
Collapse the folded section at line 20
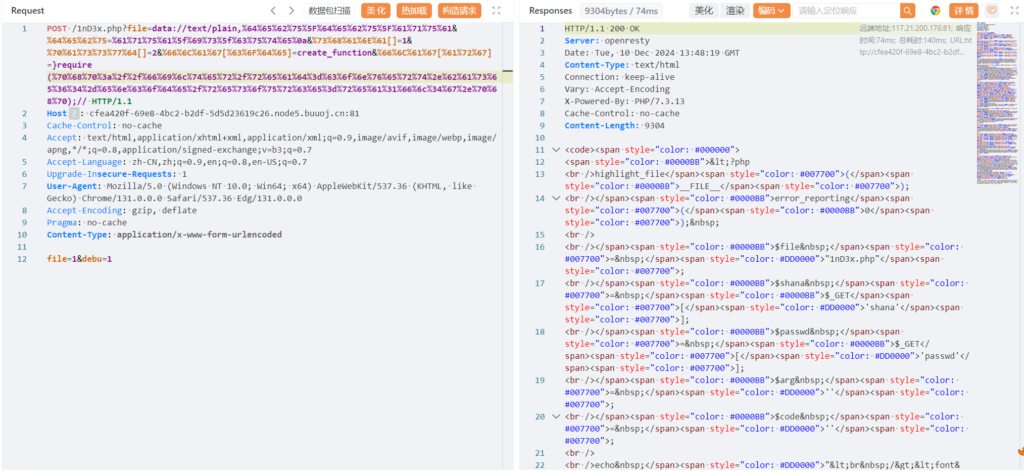coord(555,415)
